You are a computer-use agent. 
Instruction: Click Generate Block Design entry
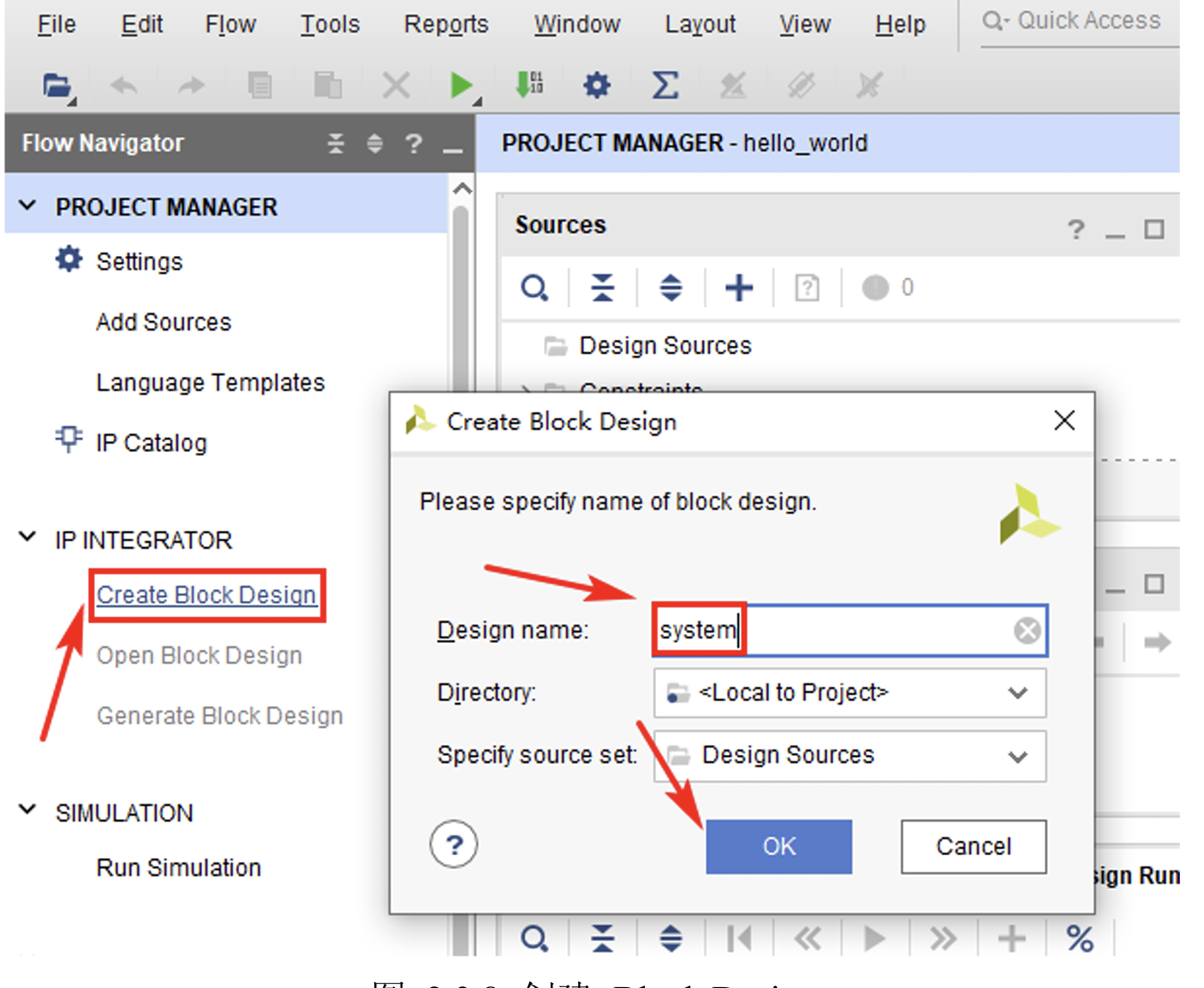219,716
